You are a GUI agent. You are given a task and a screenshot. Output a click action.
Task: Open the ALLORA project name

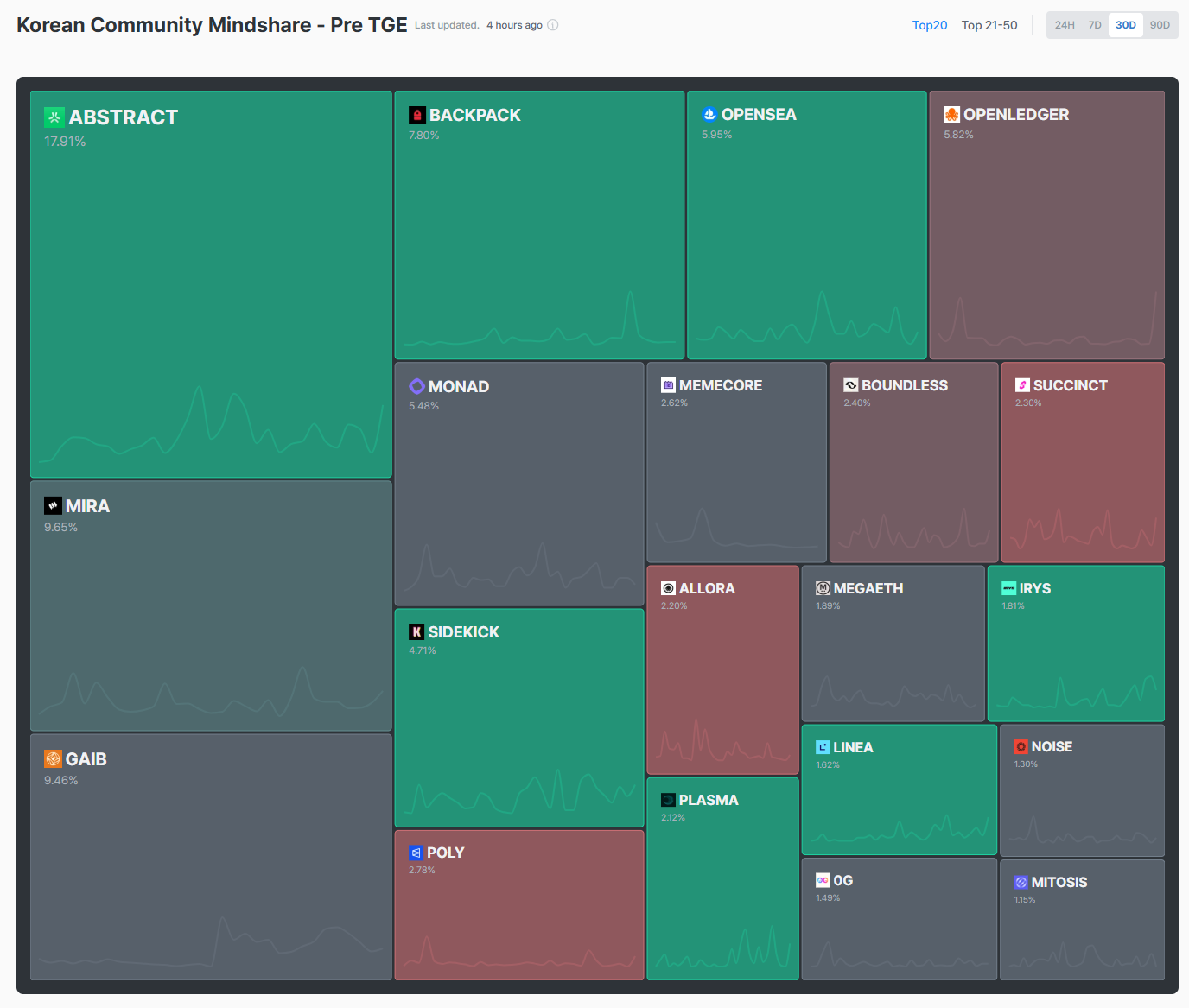(707, 588)
